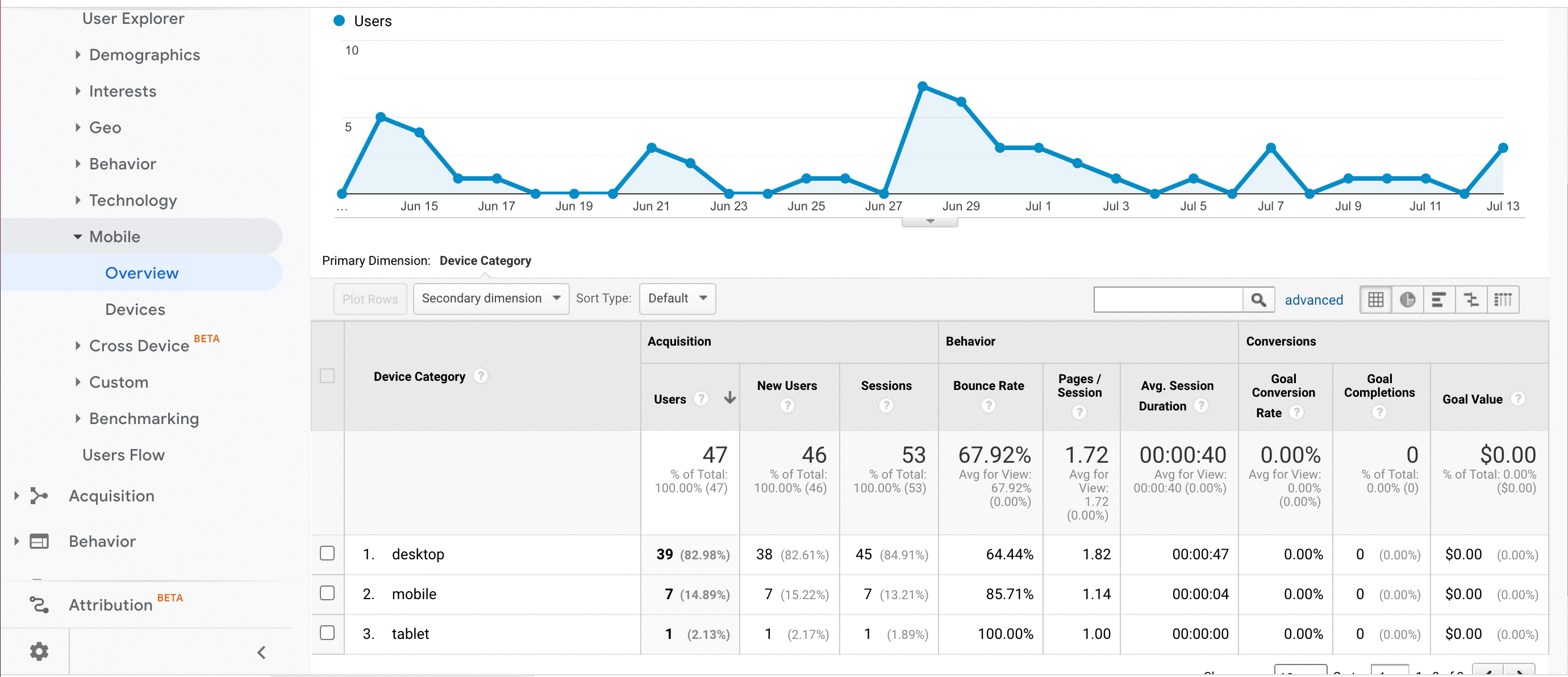Image resolution: width=1568 pixels, height=677 pixels.
Task: Switch to data table view icon
Action: [1375, 300]
